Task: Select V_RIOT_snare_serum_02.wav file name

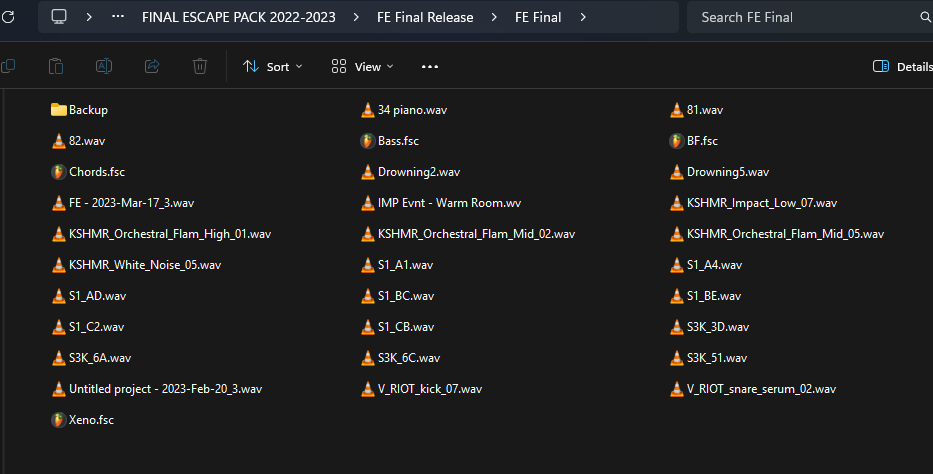Action: (761, 388)
